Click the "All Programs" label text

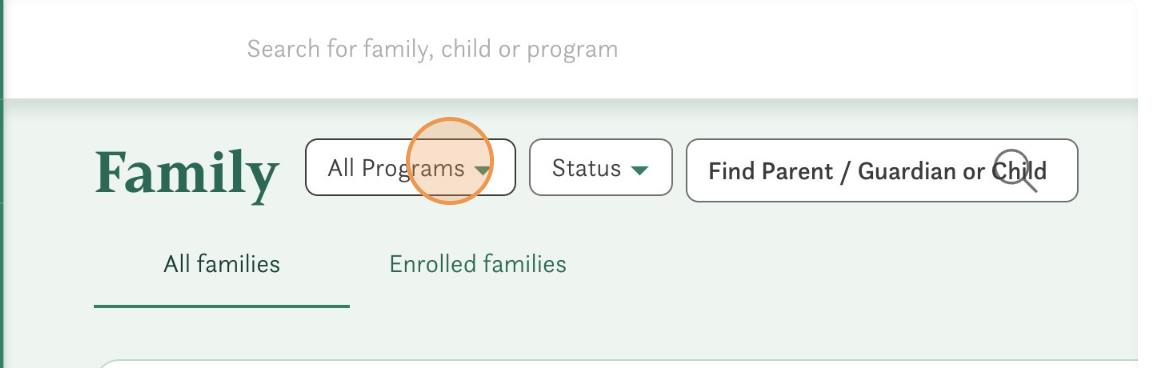pos(396,168)
